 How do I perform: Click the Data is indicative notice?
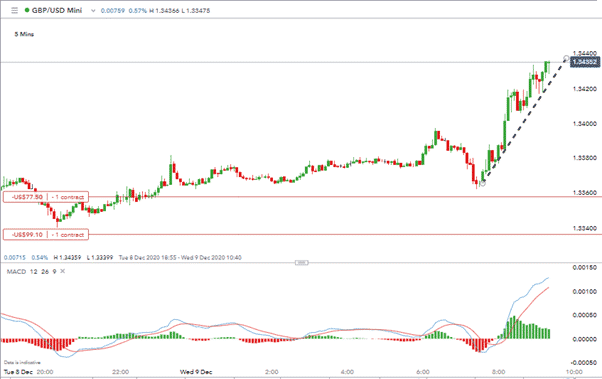pyautogui.click(x=22, y=362)
